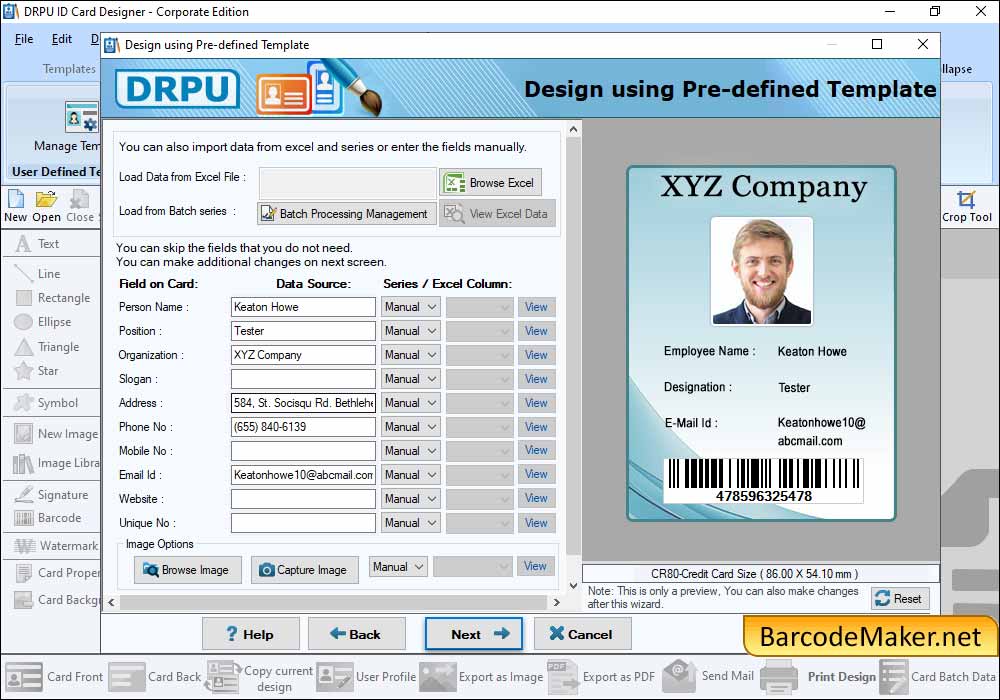The width and height of the screenshot is (1000, 700).
Task: Select the Triangle shape tool
Action: pos(47,347)
